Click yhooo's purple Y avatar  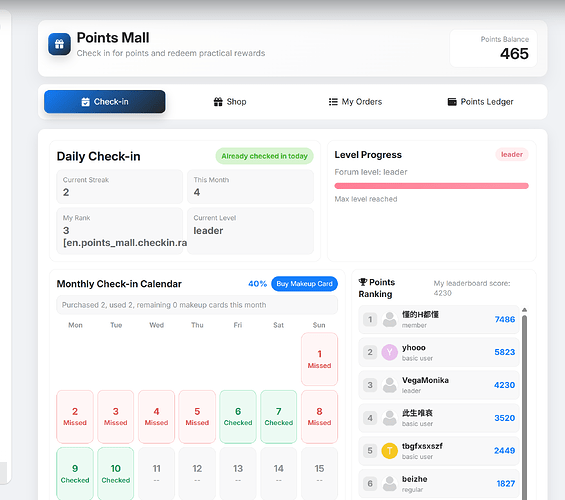[390, 352]
